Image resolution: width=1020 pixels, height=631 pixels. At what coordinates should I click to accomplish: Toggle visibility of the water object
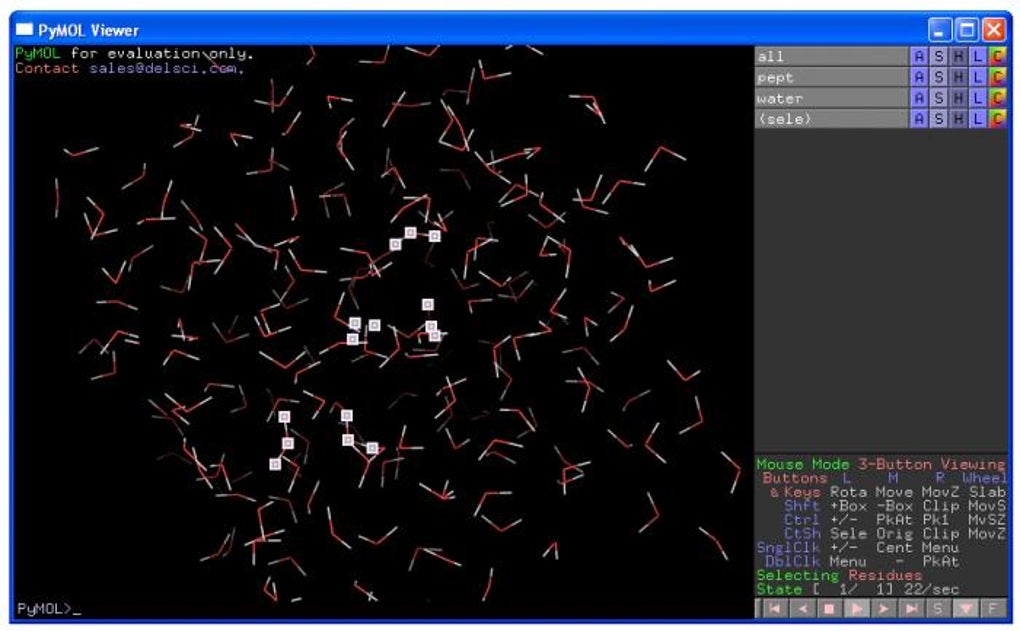pyautogui.click(x=831, y=98)
